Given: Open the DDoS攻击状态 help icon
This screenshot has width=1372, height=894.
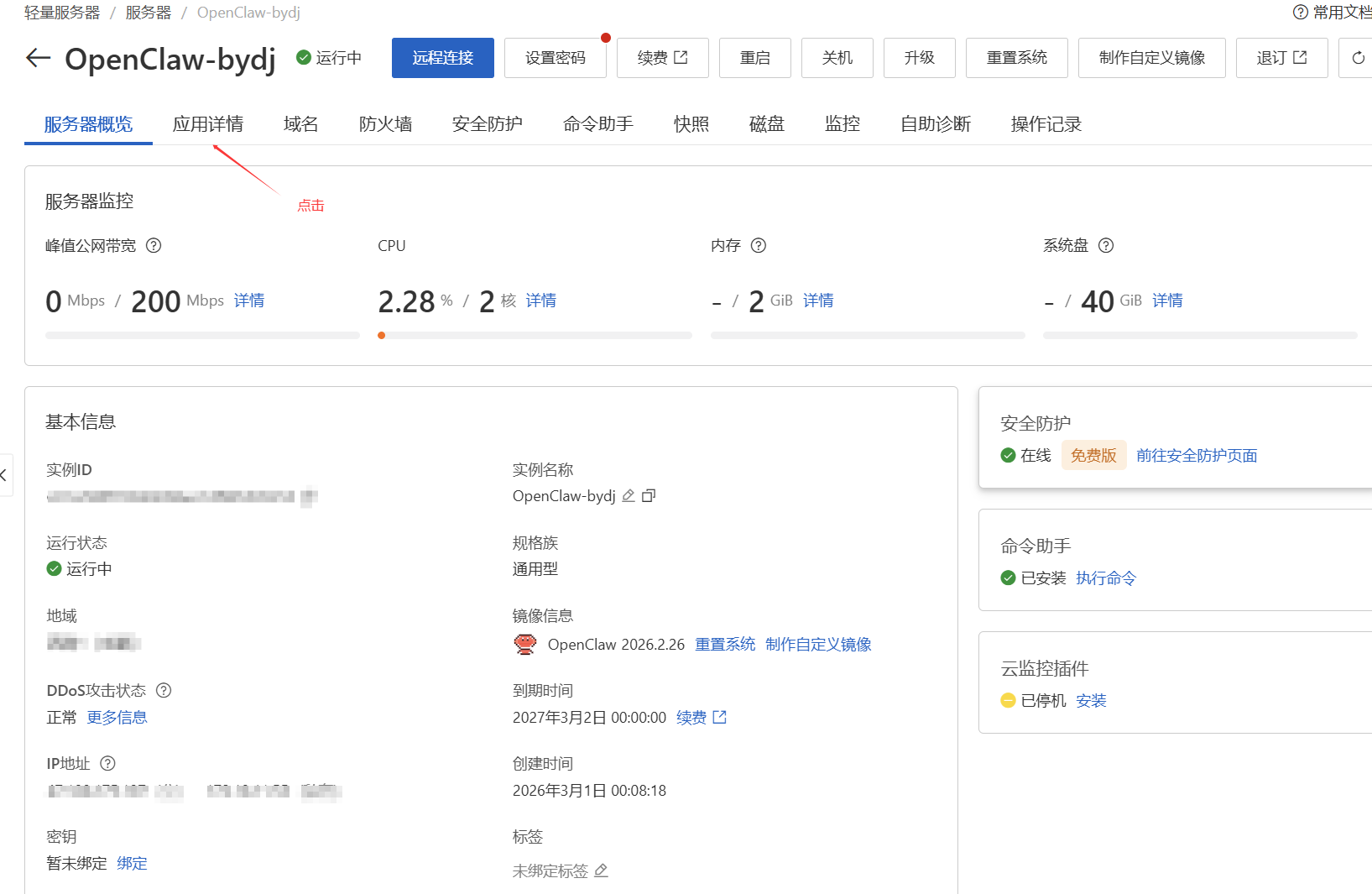Looking at the screenshot, I should [x=163, y=690].
